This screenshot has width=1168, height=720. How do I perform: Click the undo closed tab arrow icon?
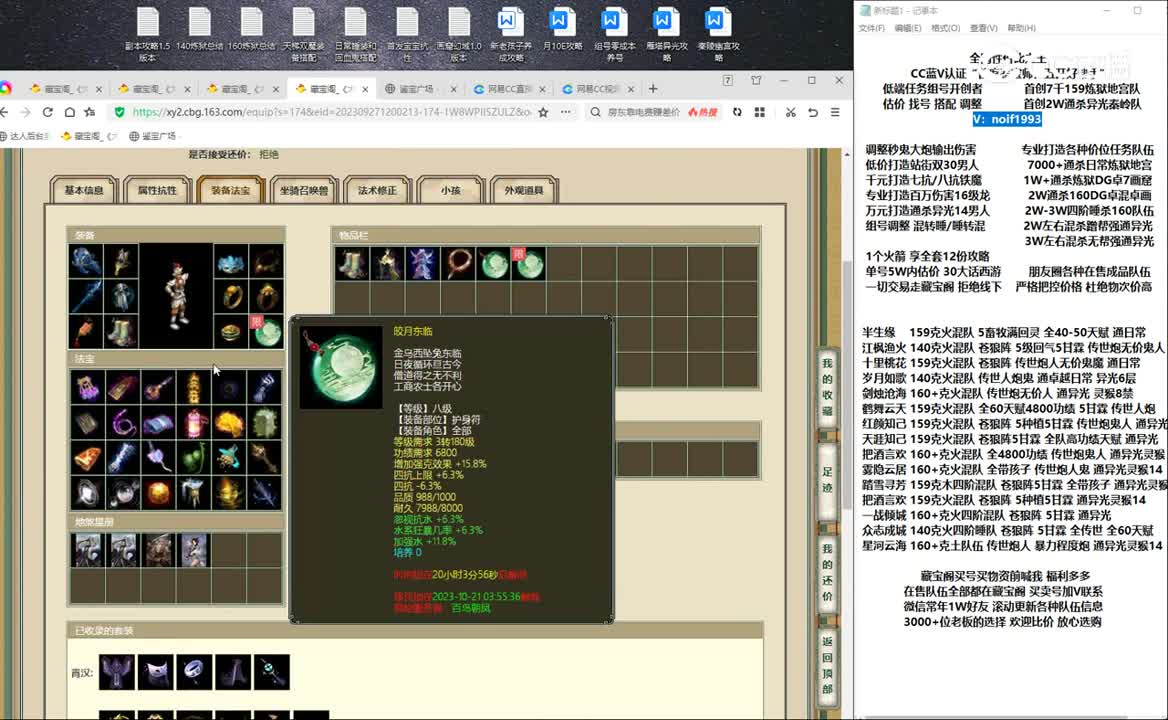813,112
